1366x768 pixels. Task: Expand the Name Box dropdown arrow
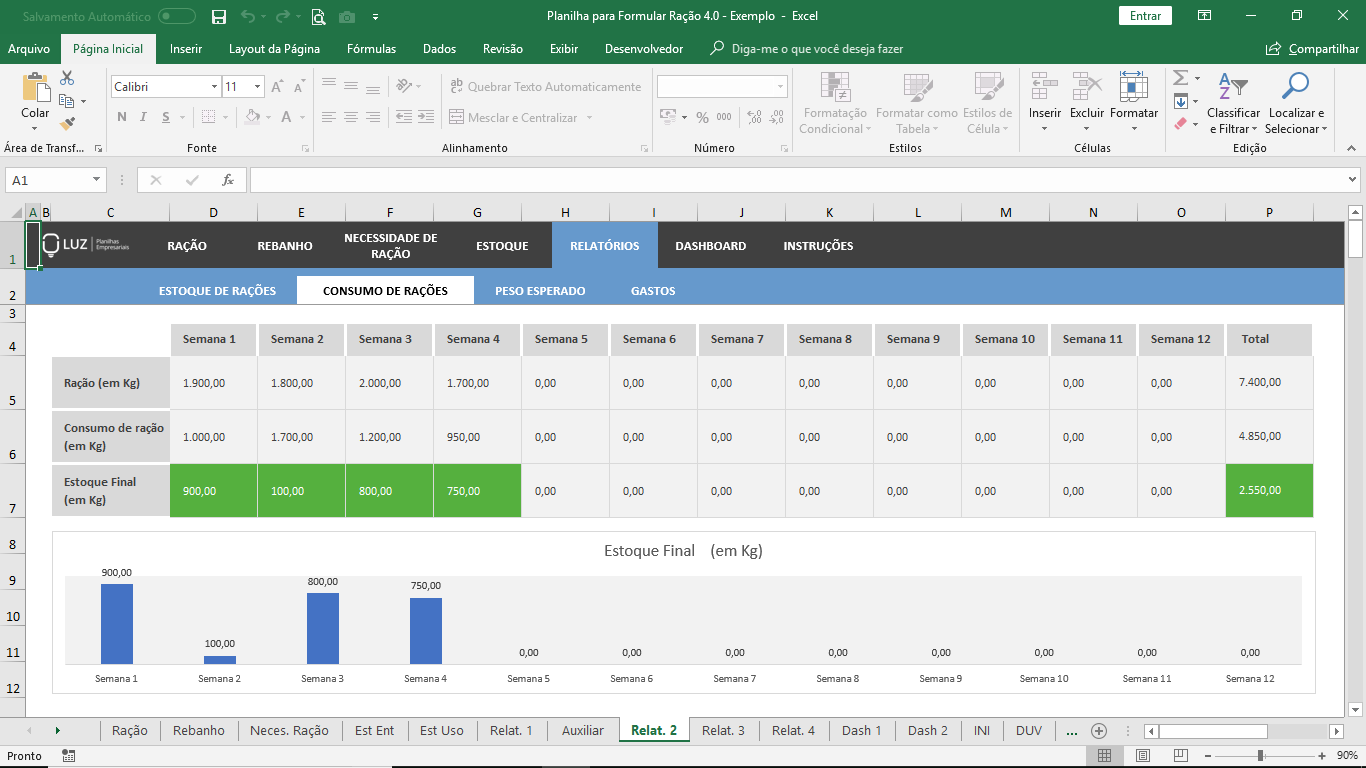(97, 180)
